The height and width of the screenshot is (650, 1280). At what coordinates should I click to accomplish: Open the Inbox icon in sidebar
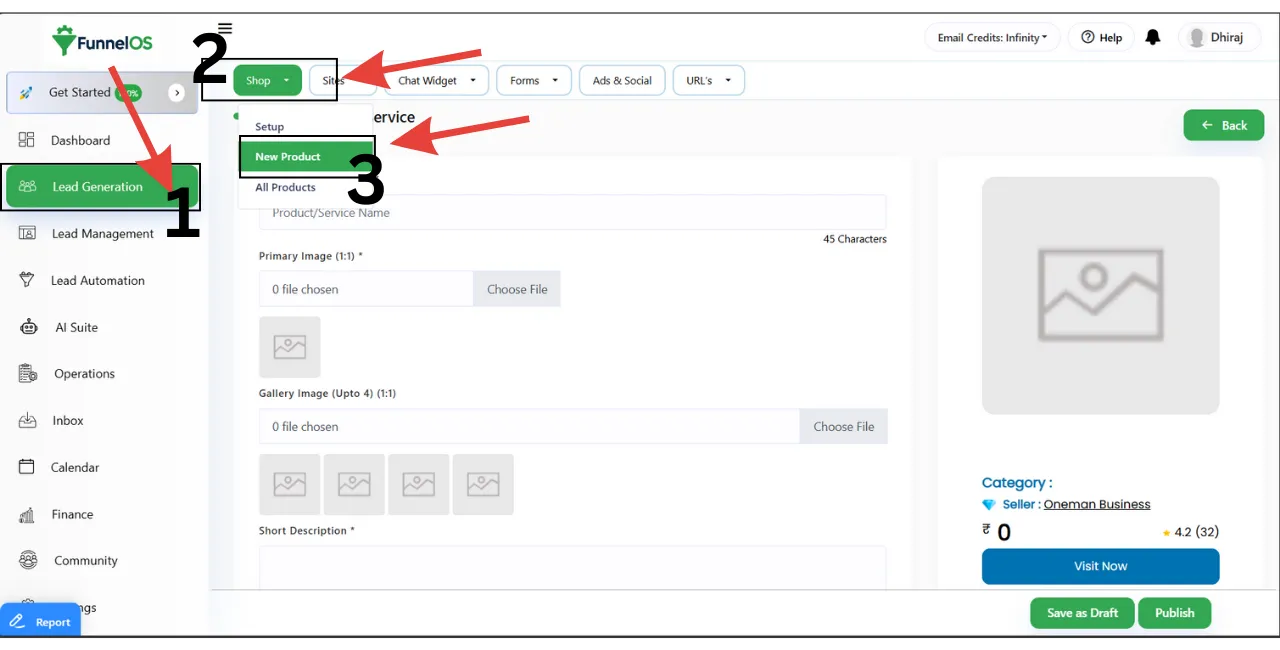coord(28,420)
